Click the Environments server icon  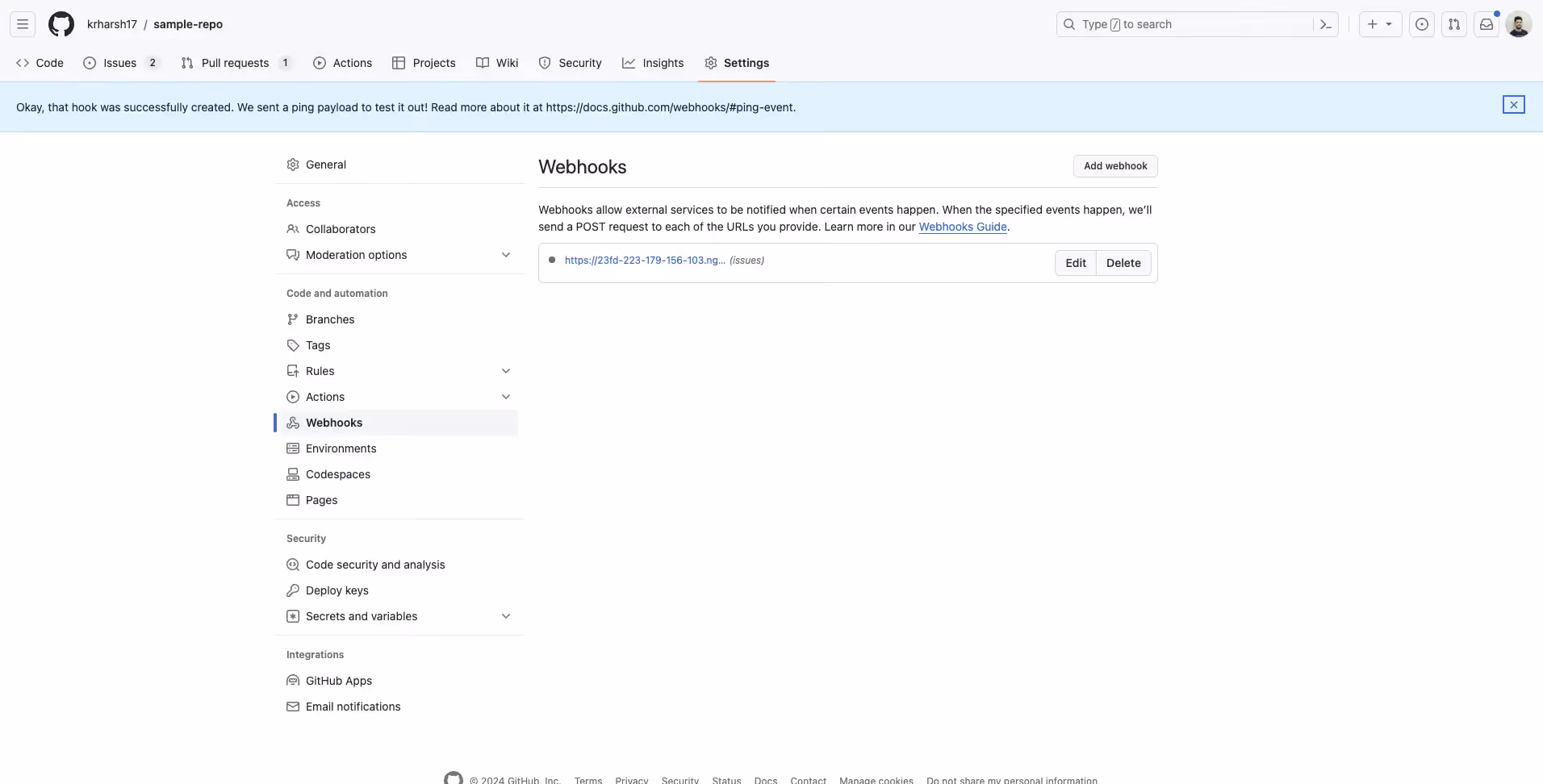coord(293,448)
